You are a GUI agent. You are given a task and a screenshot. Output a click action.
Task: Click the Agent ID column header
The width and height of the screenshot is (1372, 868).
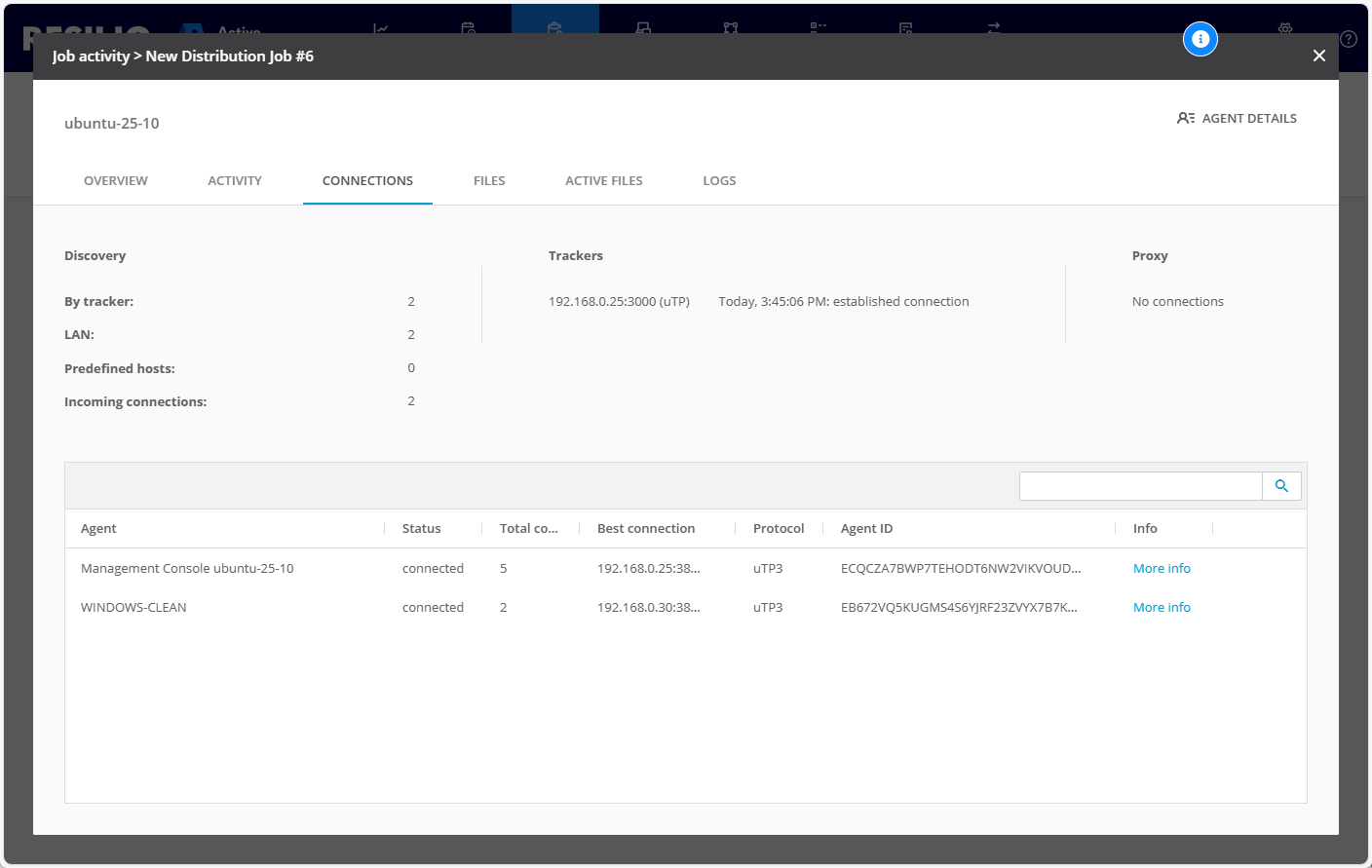(866, 528)
